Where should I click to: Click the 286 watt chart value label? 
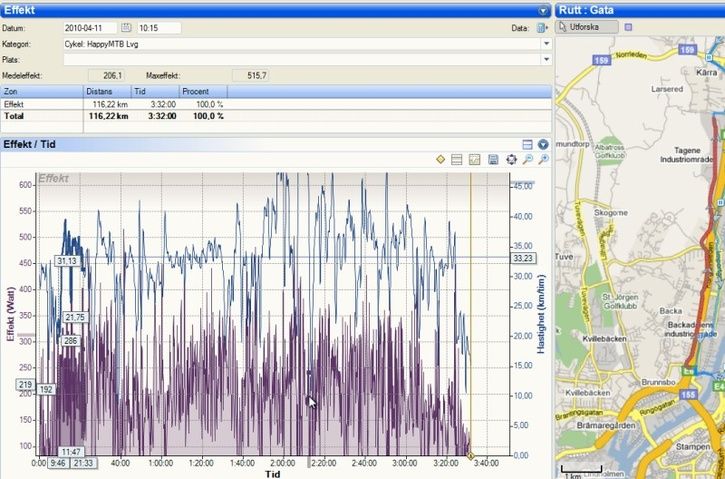click(x=71, y=341)
